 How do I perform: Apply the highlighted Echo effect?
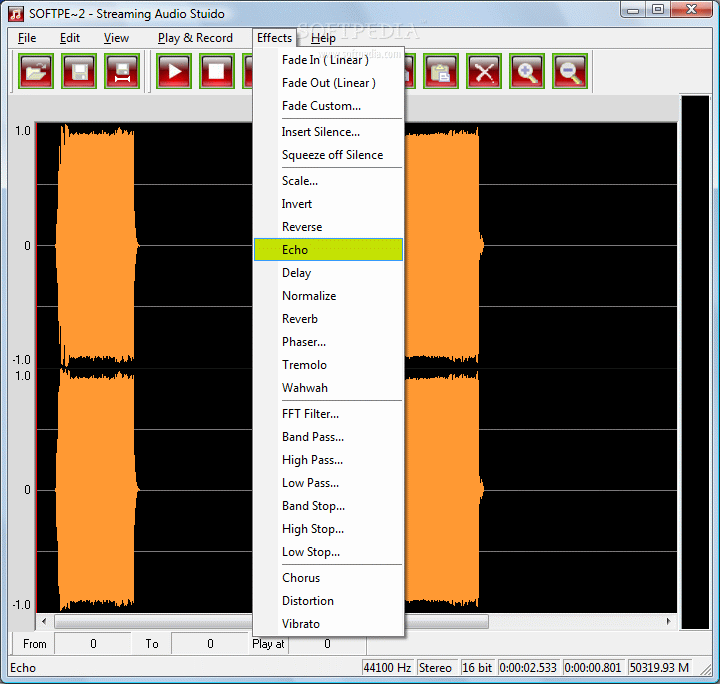point(328,250)
